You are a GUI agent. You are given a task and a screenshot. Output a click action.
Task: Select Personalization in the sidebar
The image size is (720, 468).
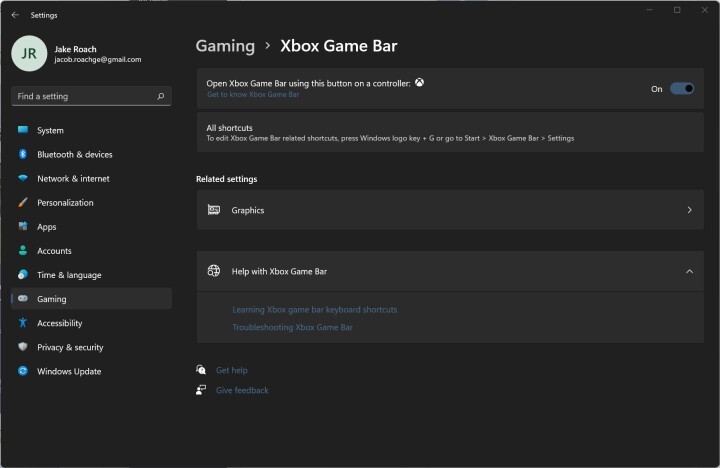click(x=91, y=203)
